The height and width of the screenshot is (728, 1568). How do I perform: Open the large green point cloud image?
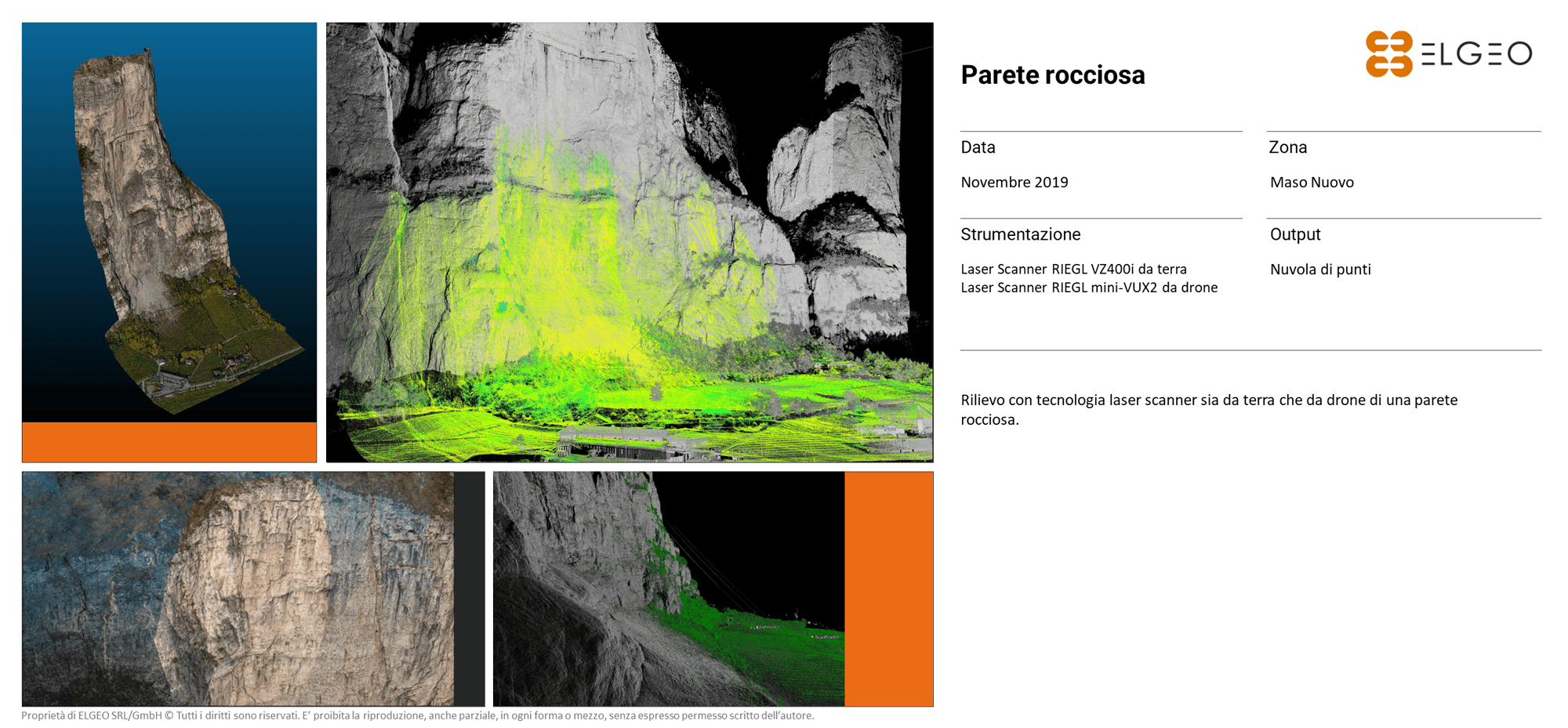629,241
